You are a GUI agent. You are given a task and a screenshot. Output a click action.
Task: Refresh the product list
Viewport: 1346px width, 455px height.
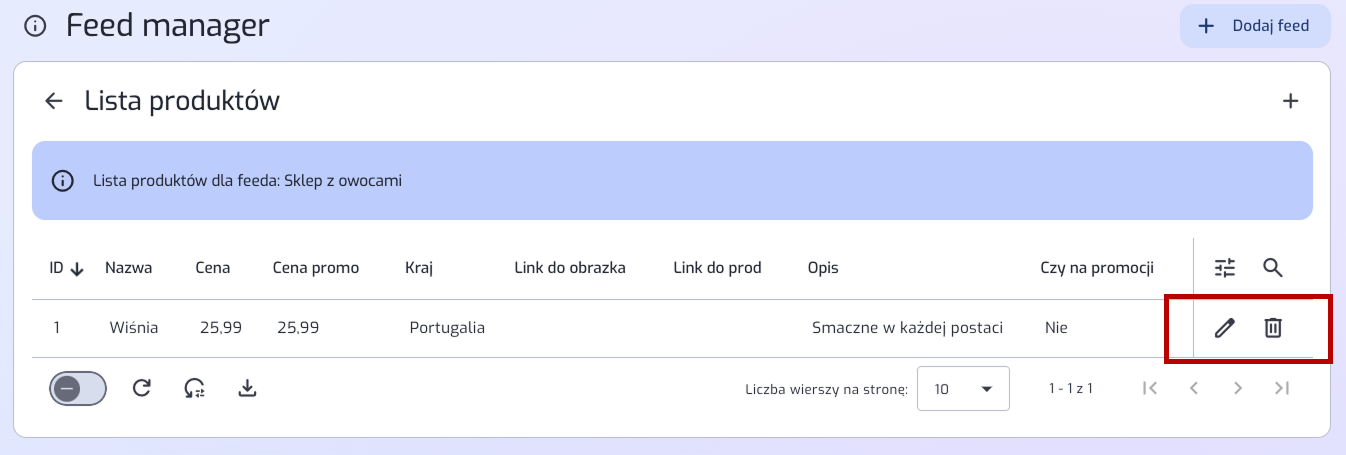pos(142,388)
